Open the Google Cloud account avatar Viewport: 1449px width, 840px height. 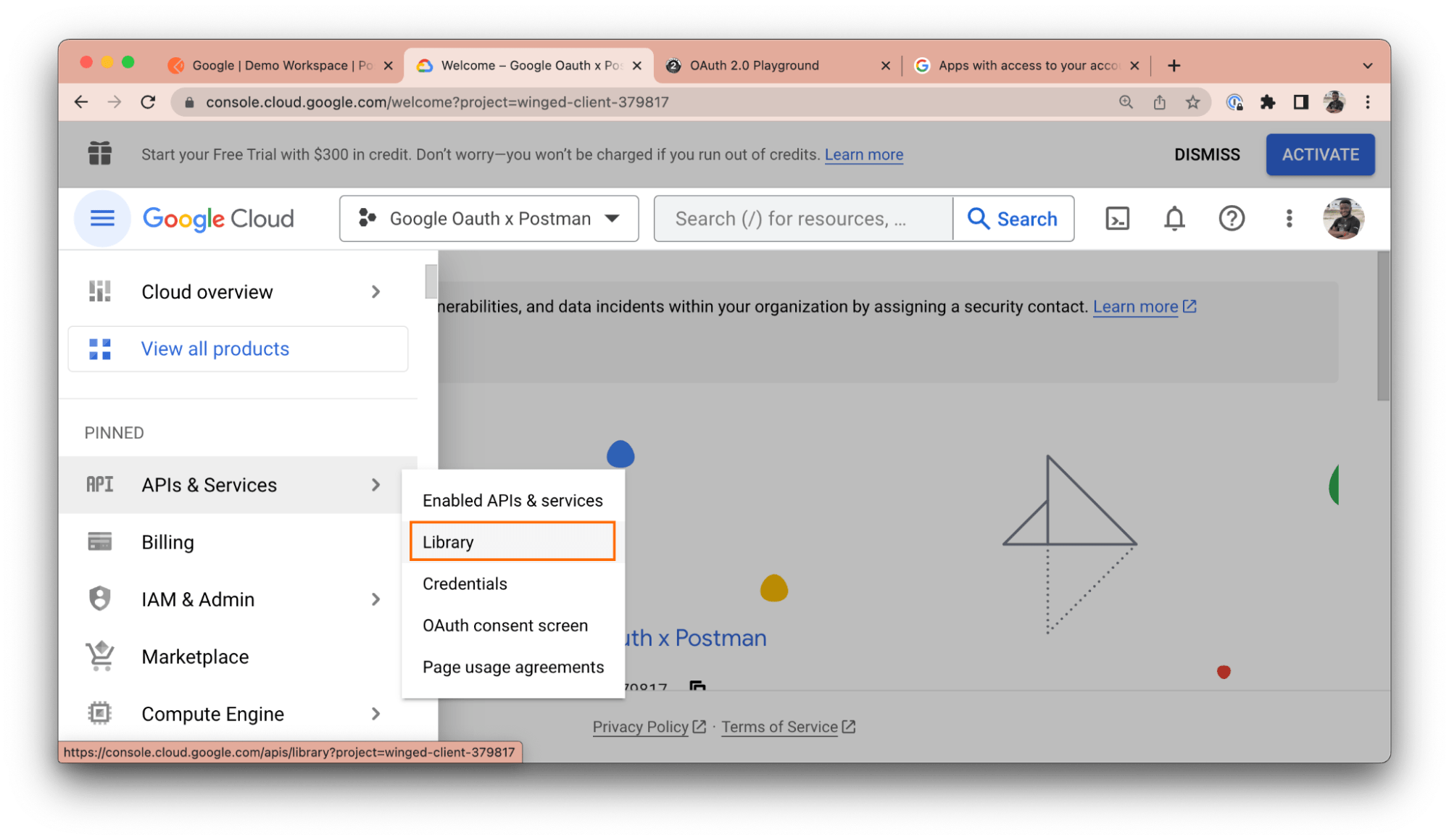coord(1343,218)
